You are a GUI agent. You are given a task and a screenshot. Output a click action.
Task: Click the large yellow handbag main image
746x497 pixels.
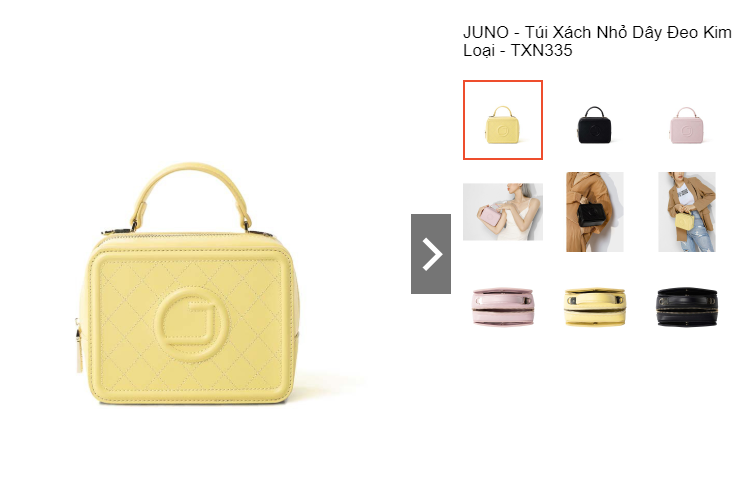(x=189, y=283)
